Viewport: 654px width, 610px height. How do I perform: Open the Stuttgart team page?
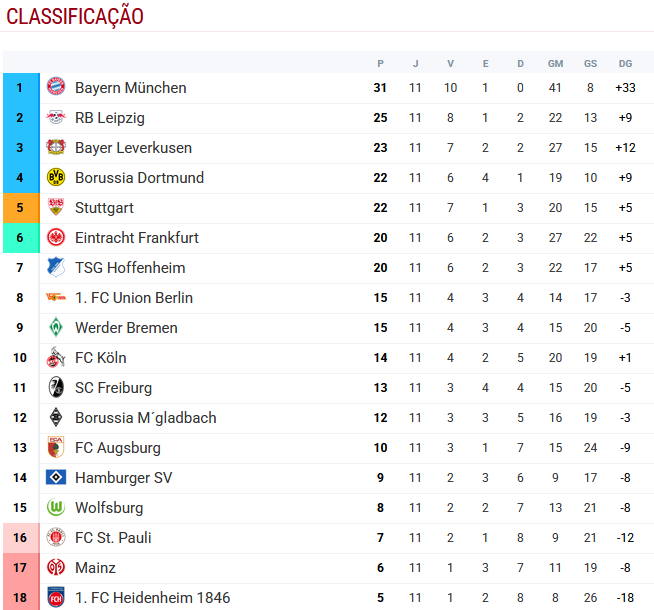[104, 208]
